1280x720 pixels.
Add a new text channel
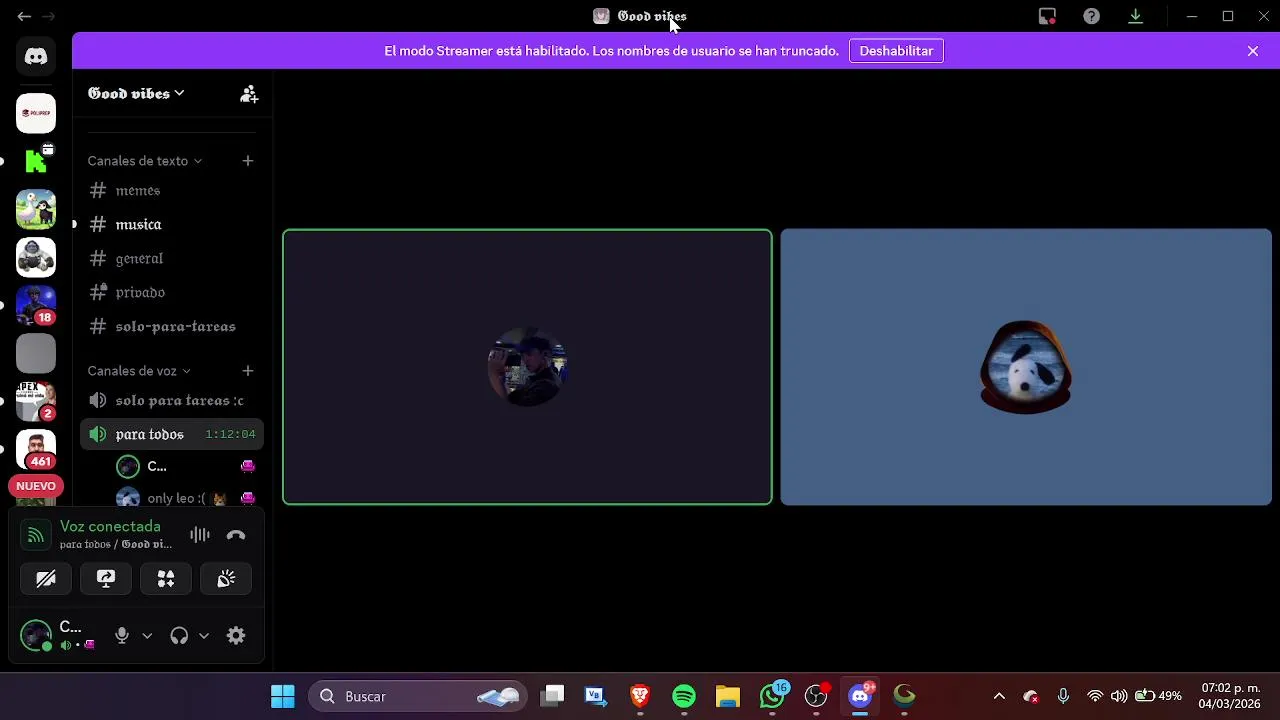pyautogui.click(x=248, y=161)
